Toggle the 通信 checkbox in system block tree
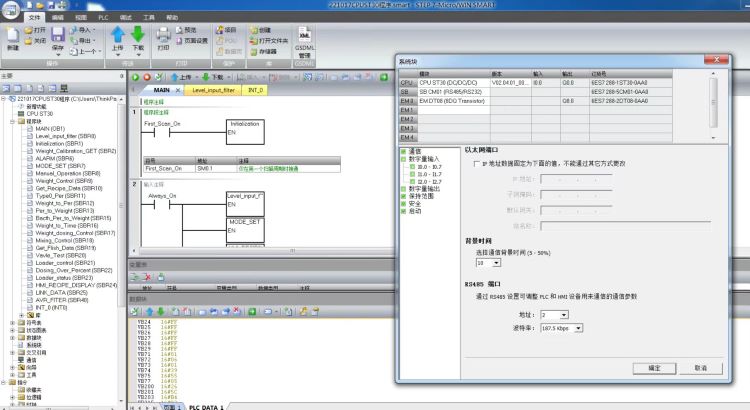The width and height of the screenshot is (750, 410). click(x=403, y=150)
